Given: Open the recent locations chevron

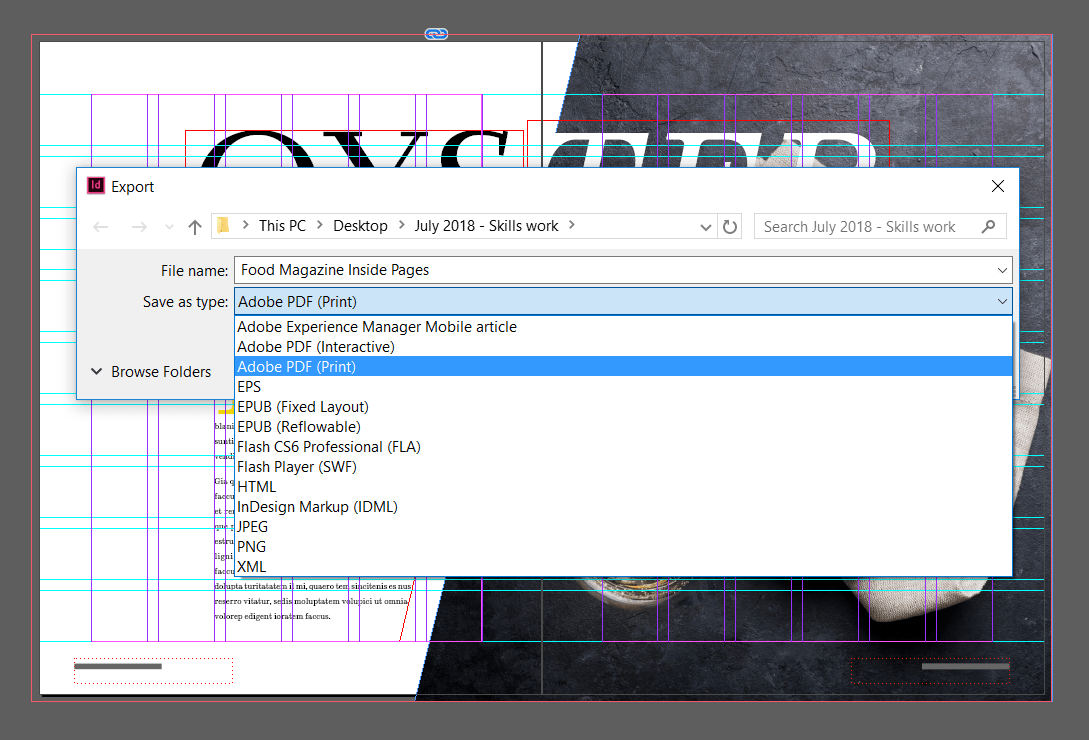Looking at the screenshot, I should [x=169, y=227].
